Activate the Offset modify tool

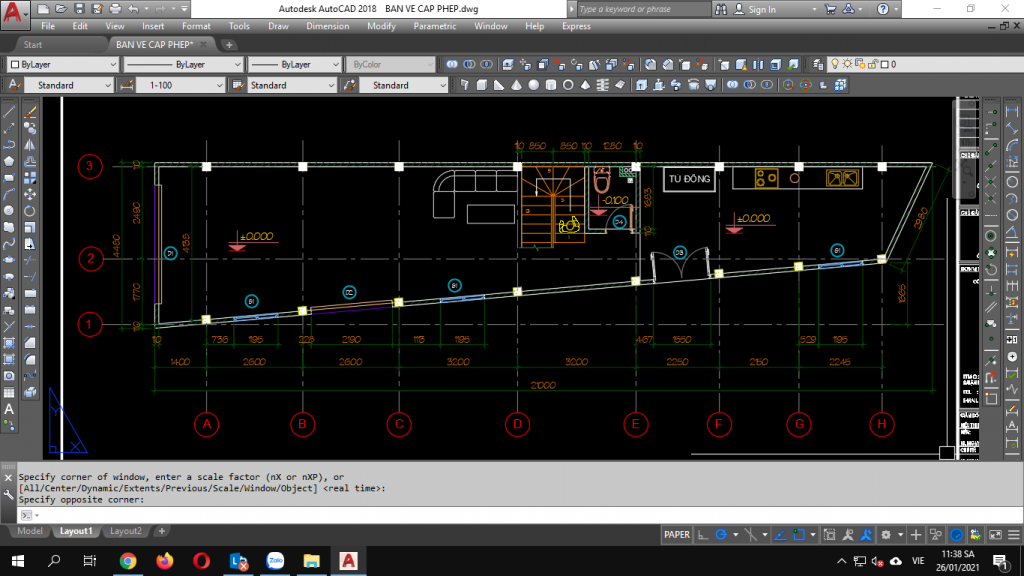(x=30, y=161)
